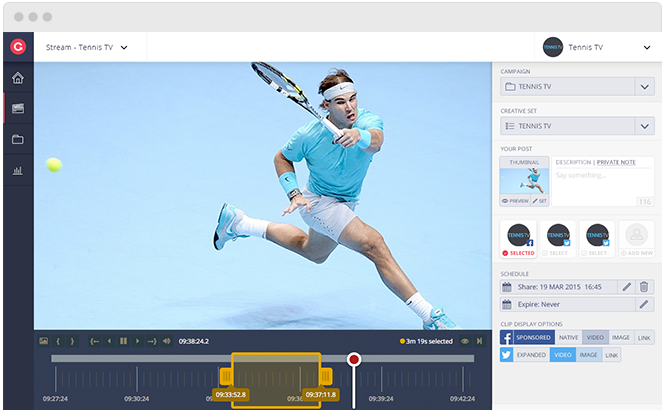Pause the video playback
This screenshot has width=664, height=410.
click(x=123, y=341)
